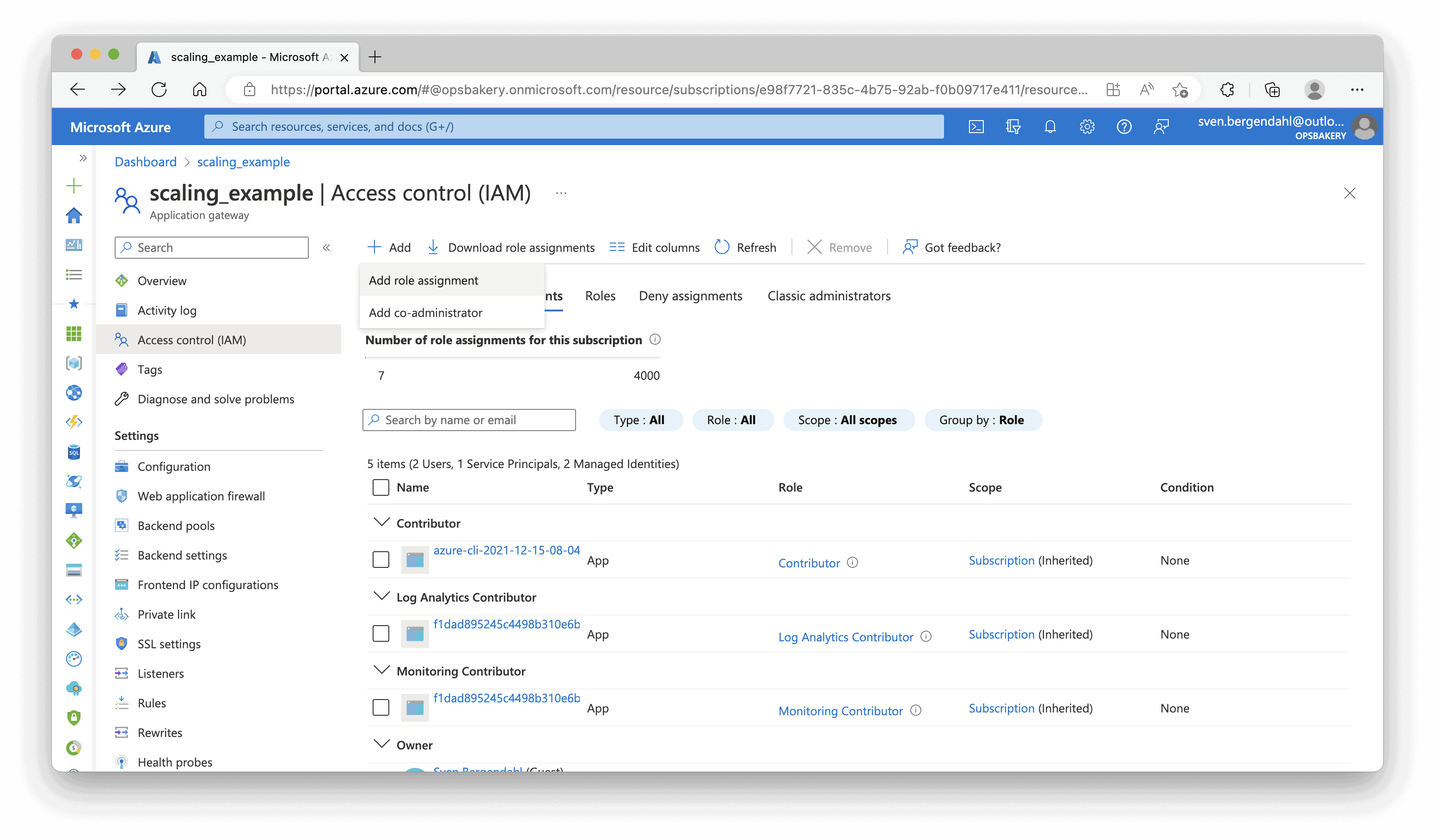Screen dimensions: 1435x840
Task: Tick the select-all checkbox beside Name
Action: (x=380, y=487)
